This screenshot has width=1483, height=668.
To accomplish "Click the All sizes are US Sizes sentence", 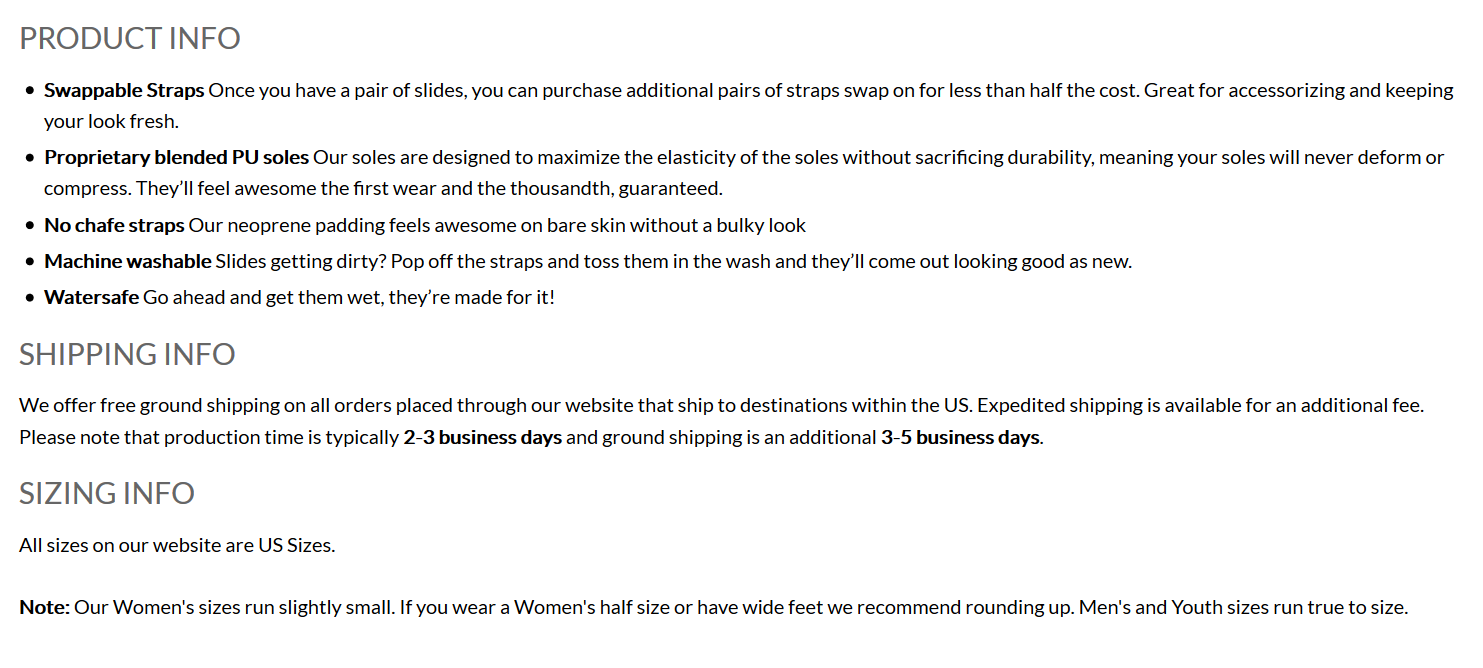I will coord(177,545).
